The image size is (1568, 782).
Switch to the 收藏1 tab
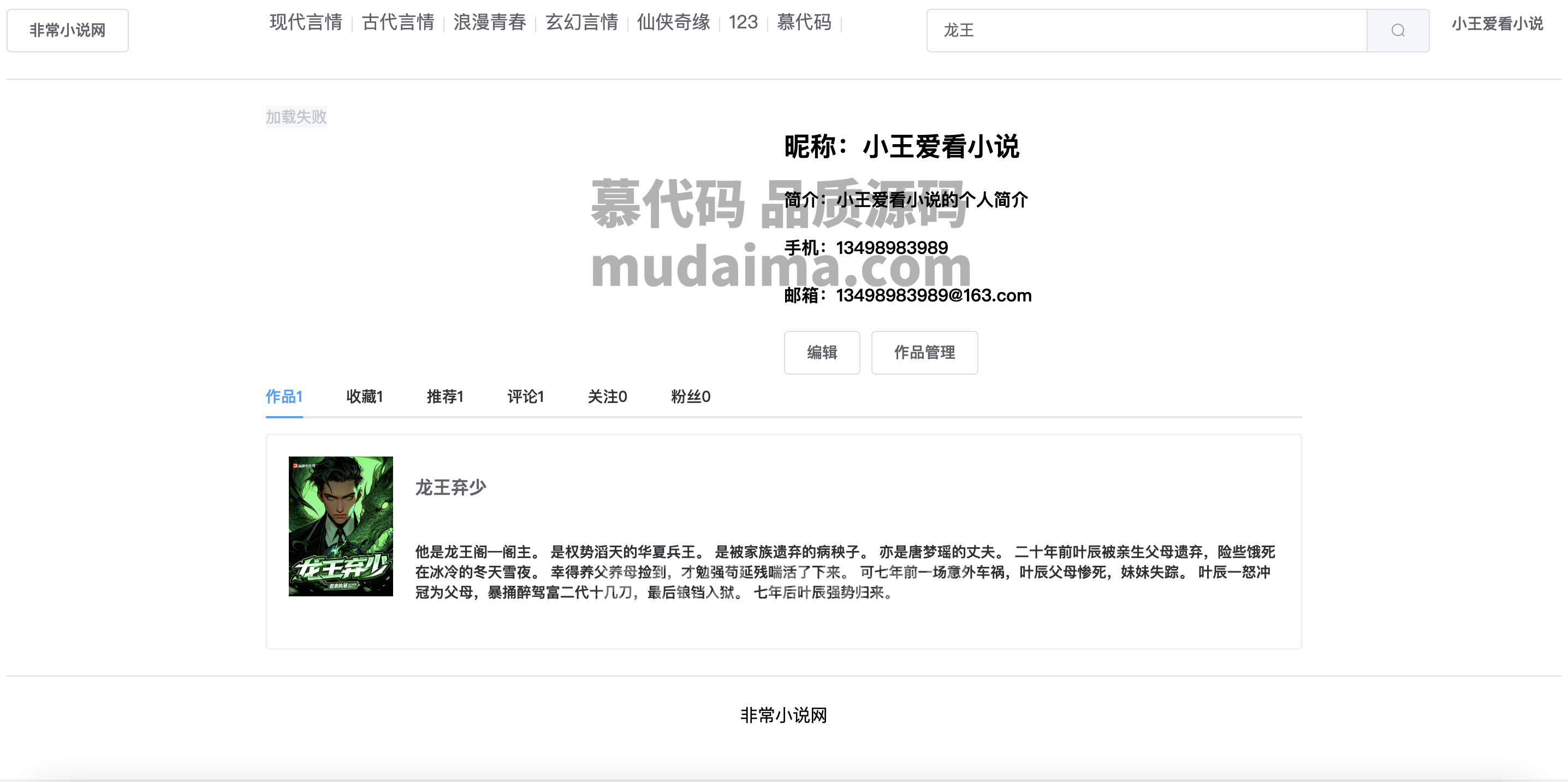tap(365, 396)
